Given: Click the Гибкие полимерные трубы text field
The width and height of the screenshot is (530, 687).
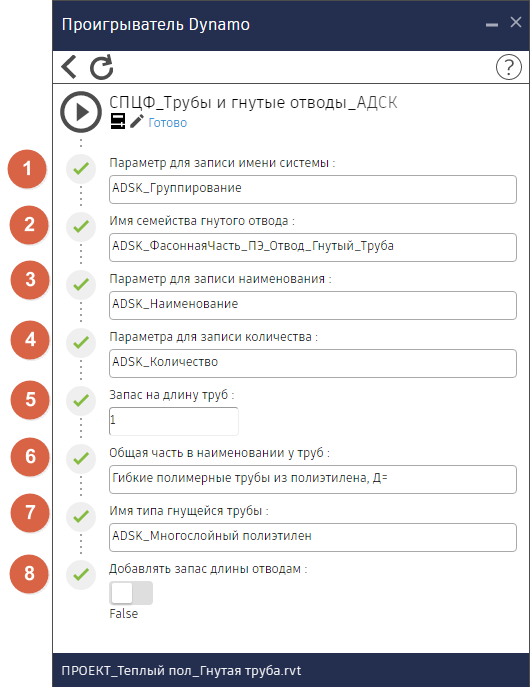Looking at the screenshot, I should click(313, 479).
